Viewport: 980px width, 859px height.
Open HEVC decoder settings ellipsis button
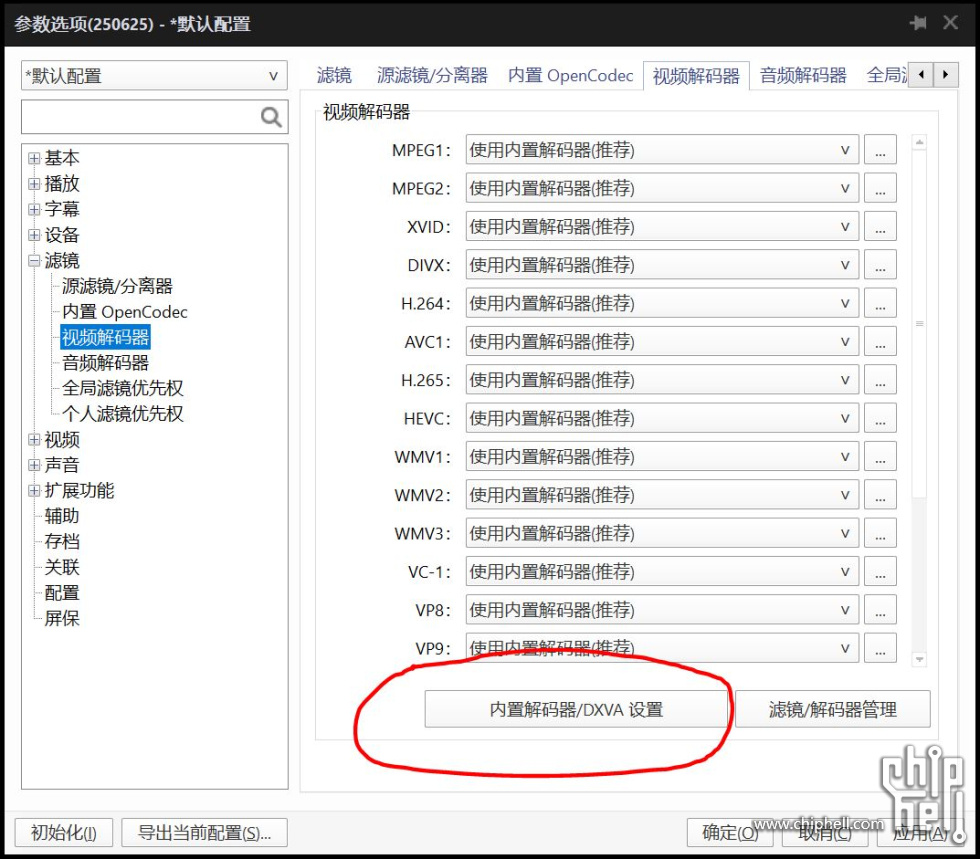coord(880,418)
